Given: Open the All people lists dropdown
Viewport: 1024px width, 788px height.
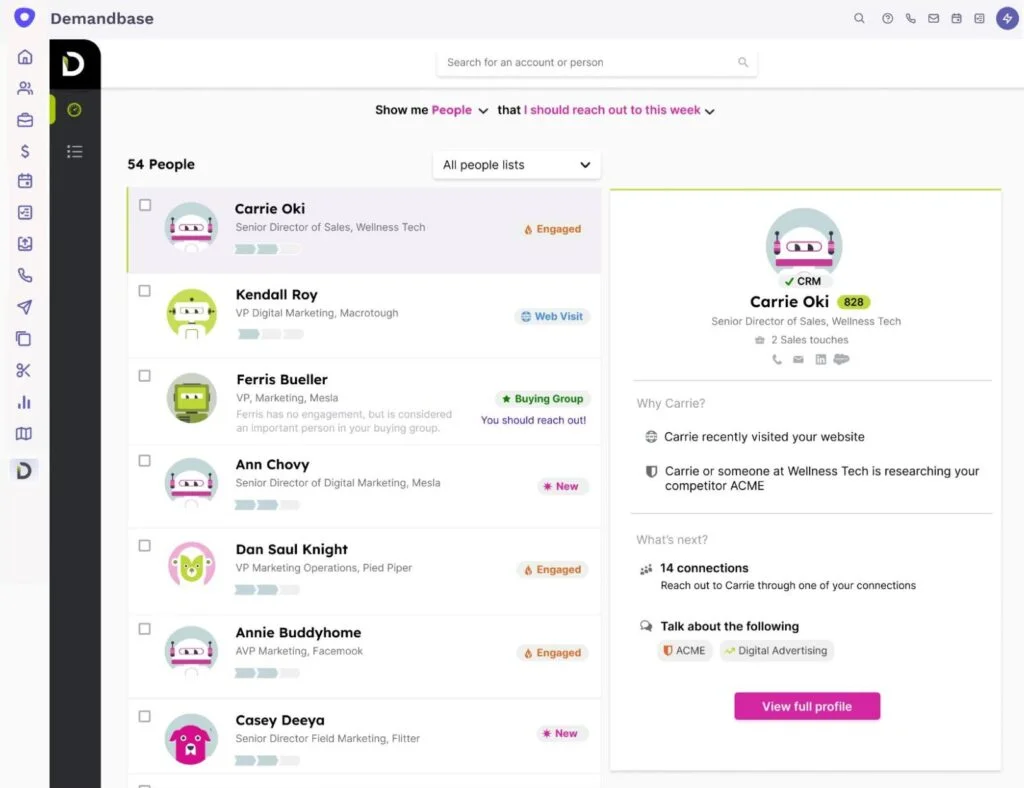Looking at the screenshot, I should [x=516, y=165].
